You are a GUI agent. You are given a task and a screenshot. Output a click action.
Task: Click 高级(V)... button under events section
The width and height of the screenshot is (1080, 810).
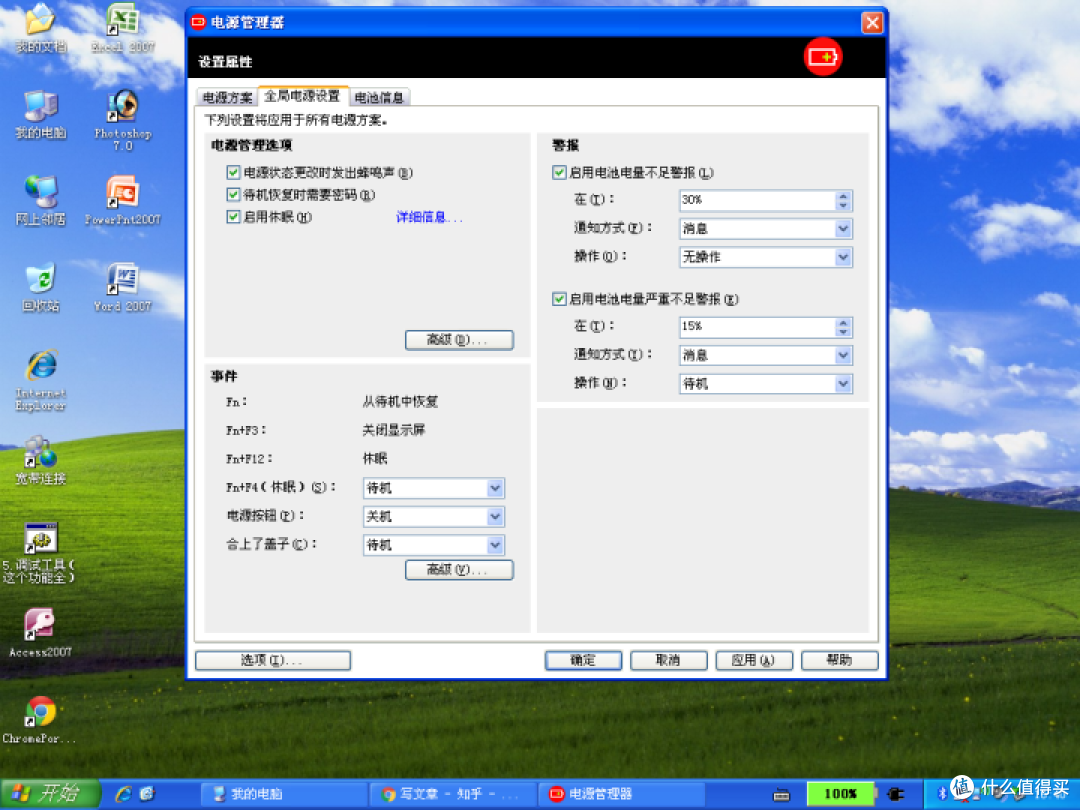coord(459,570)
